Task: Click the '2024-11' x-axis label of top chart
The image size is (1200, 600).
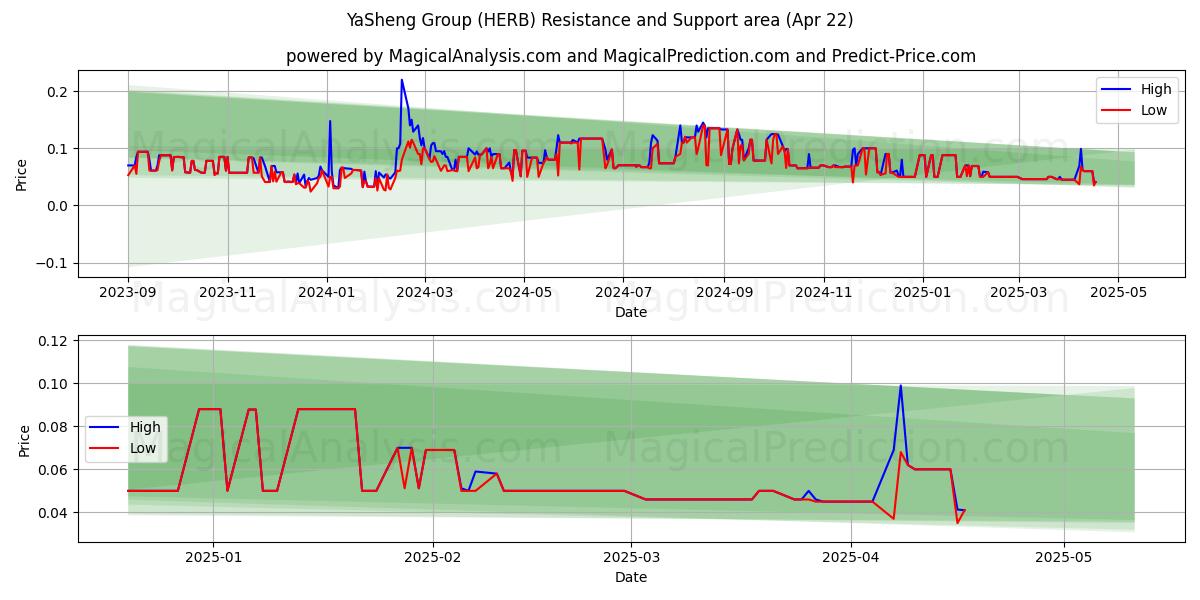Action: [824, 295]
